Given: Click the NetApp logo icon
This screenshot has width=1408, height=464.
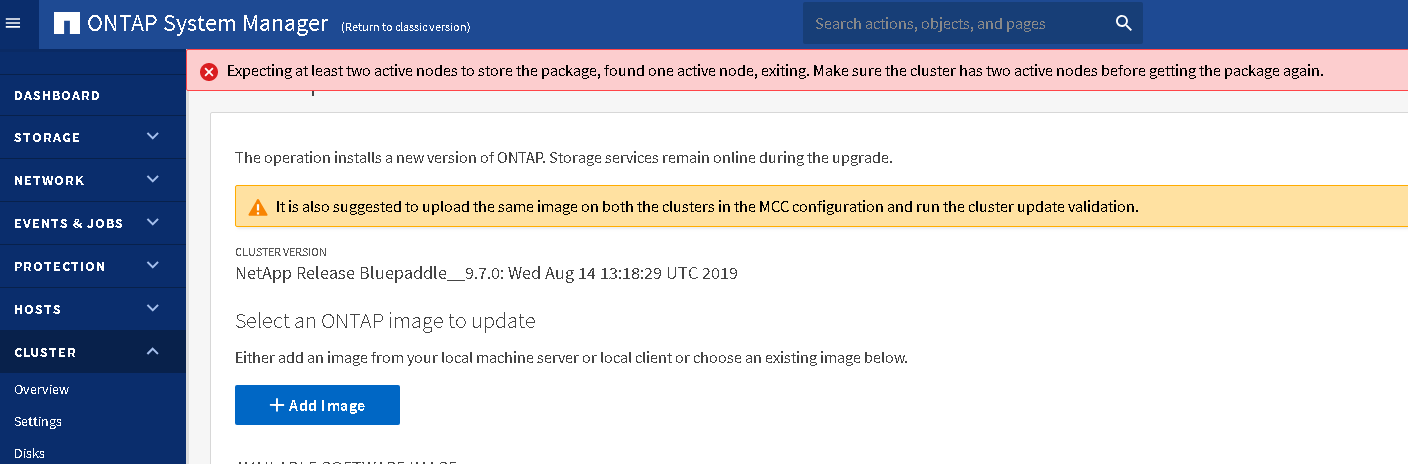Looking at the screenshot, I should pos(67,24).
